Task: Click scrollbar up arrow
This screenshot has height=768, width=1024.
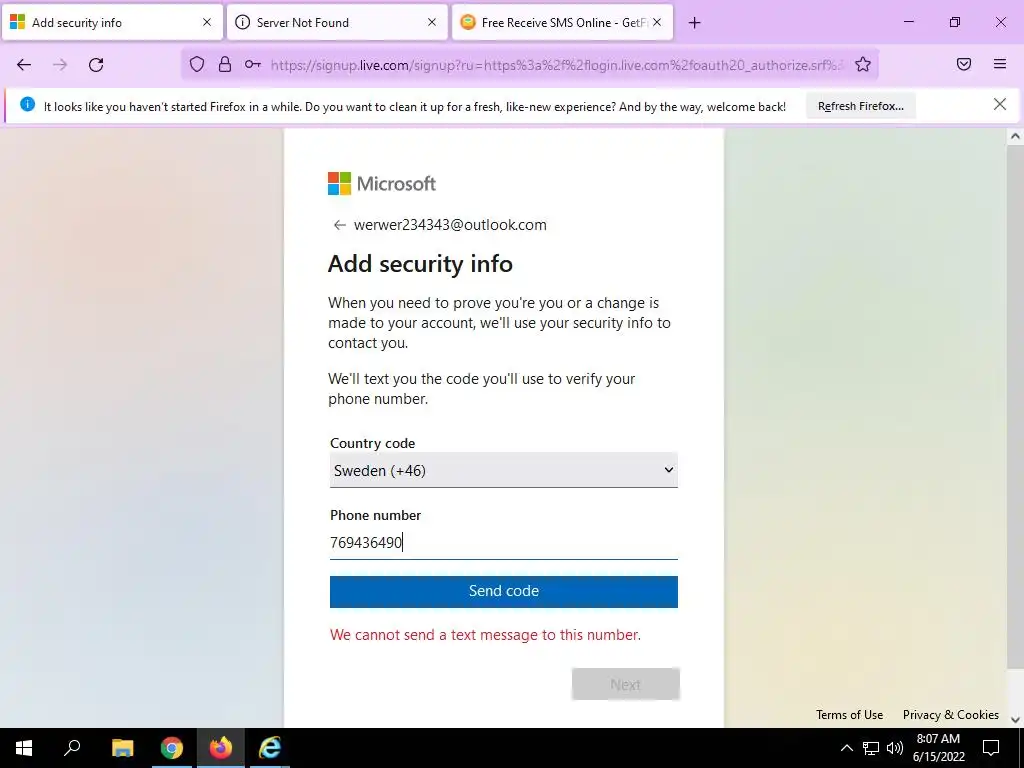Action: (x=1015, y=136)
